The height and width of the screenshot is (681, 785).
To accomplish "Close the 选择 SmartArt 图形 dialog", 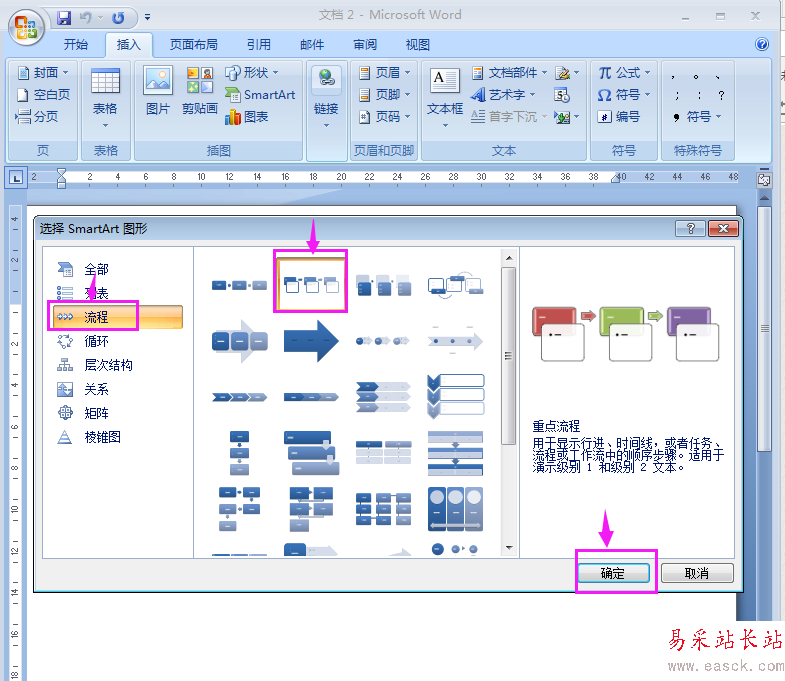I will pyautogui.click(x=723, y=228).
